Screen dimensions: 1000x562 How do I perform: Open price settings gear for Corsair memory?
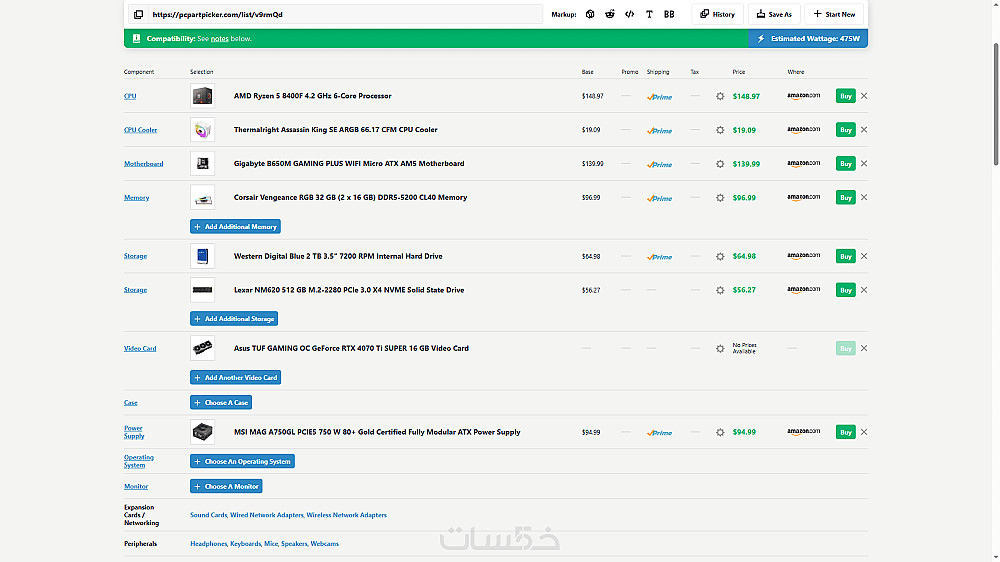pos(720,198)
